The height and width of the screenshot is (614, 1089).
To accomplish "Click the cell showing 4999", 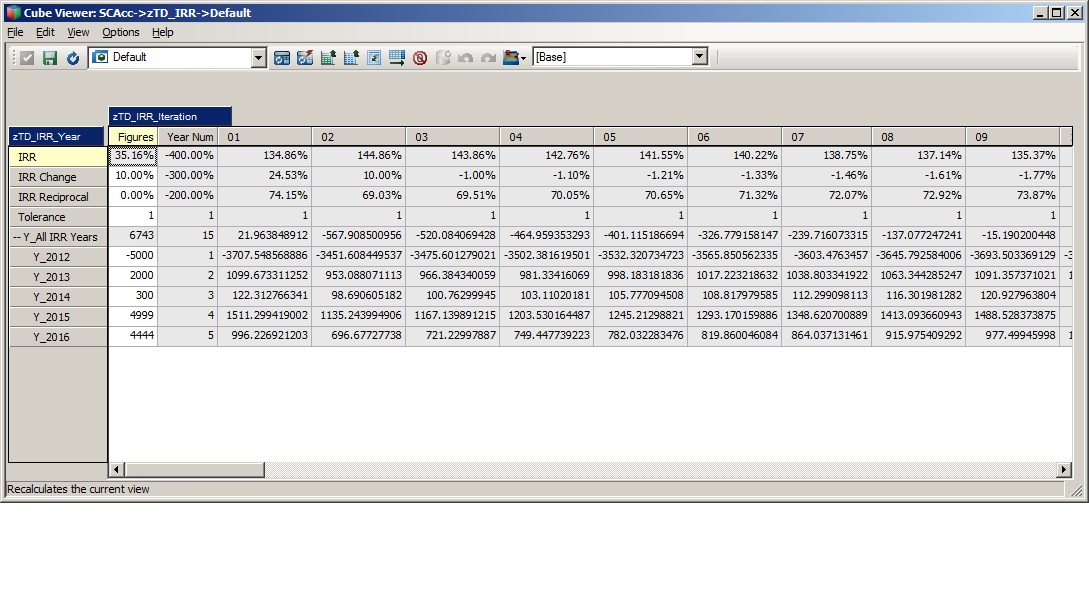I will point(133,315).
